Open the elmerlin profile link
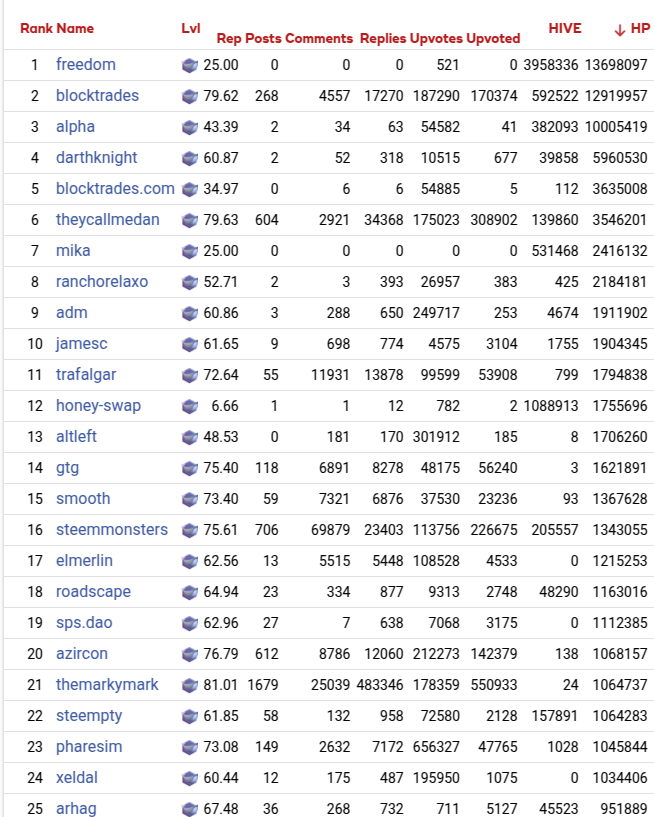 click(x=84, y=561)
